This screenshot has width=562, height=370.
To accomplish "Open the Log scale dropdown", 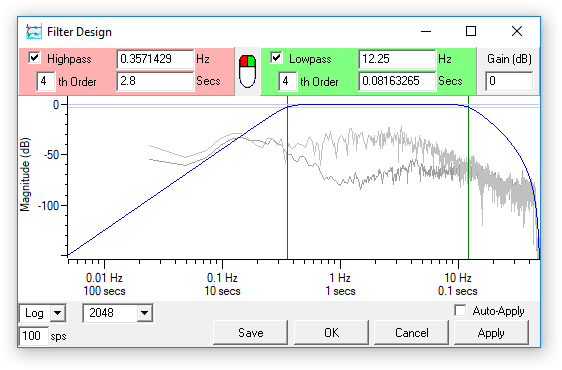I will (43, 313).
